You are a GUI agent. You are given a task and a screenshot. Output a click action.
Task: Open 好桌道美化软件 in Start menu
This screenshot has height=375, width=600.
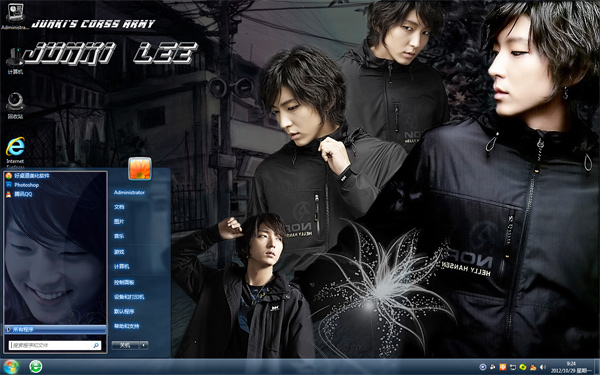[x=28, y=176]
